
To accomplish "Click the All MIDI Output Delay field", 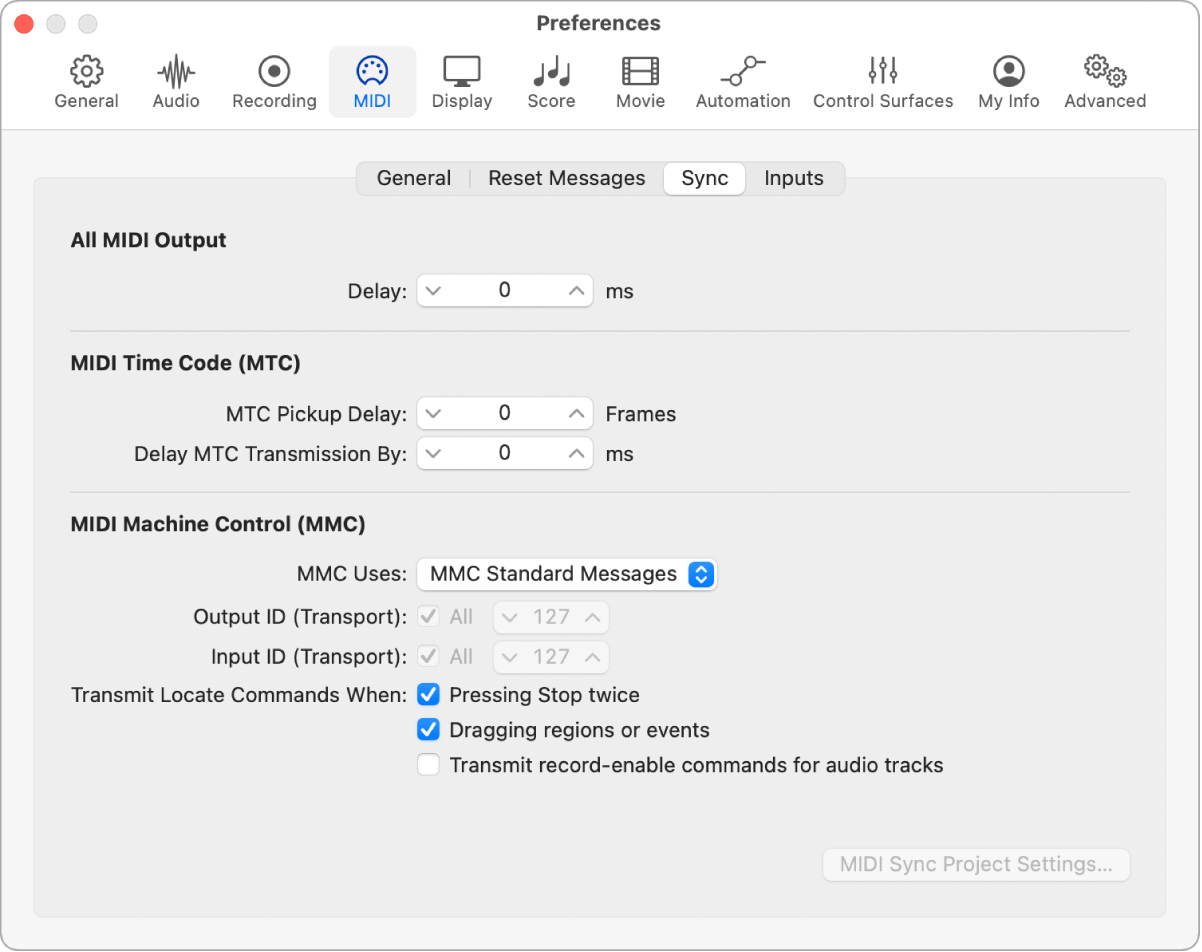I will (x=505, y=291).
